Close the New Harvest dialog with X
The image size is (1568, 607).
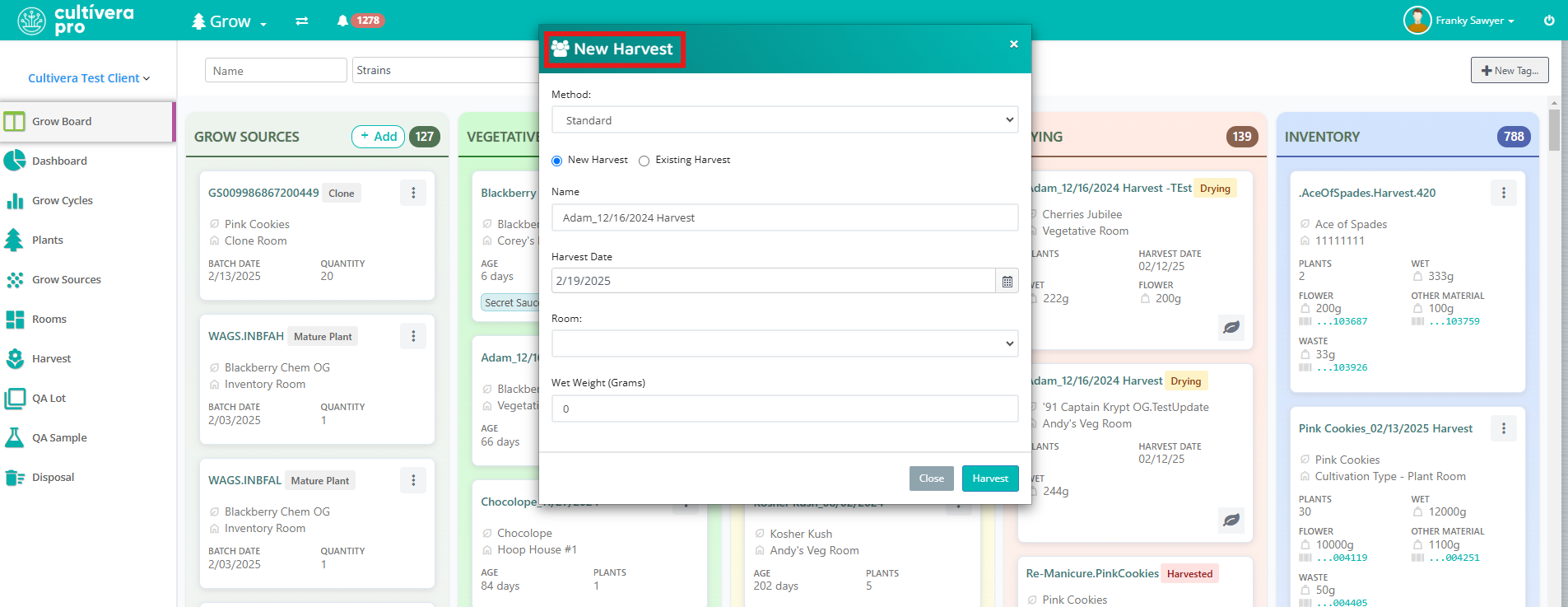pyautogui.click(x=1014, y=44)
